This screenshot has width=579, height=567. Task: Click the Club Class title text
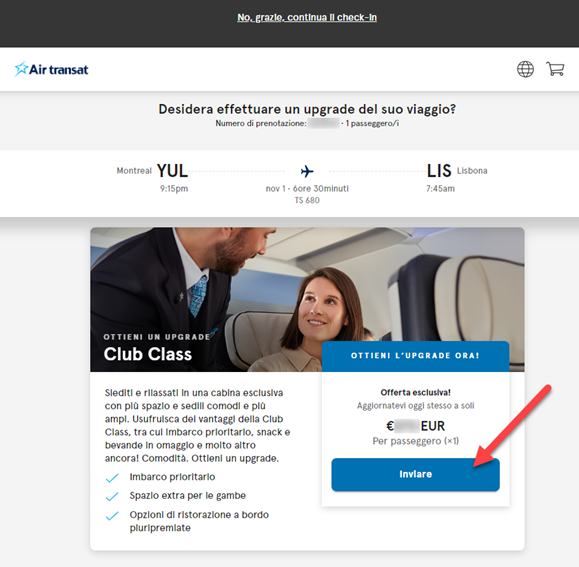click(148, 354)
